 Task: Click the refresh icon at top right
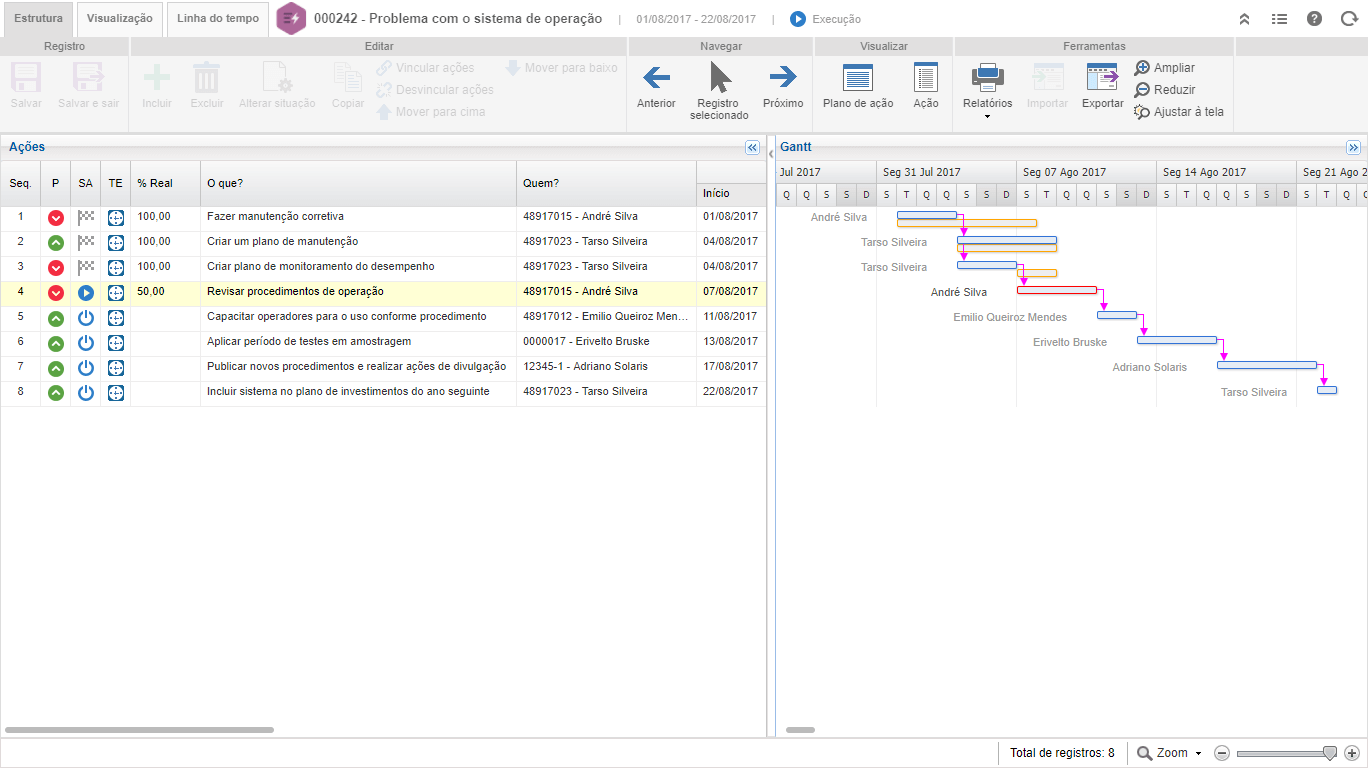click(x=1349, y=19)
